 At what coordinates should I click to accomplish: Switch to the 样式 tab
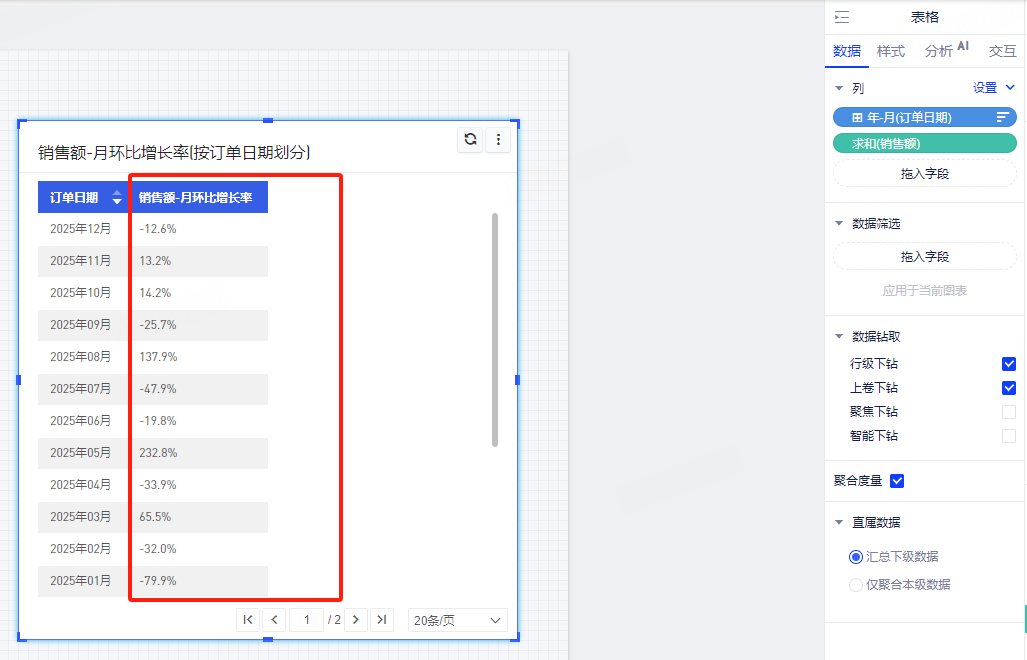pyautogui.click(x=890, y=51)
